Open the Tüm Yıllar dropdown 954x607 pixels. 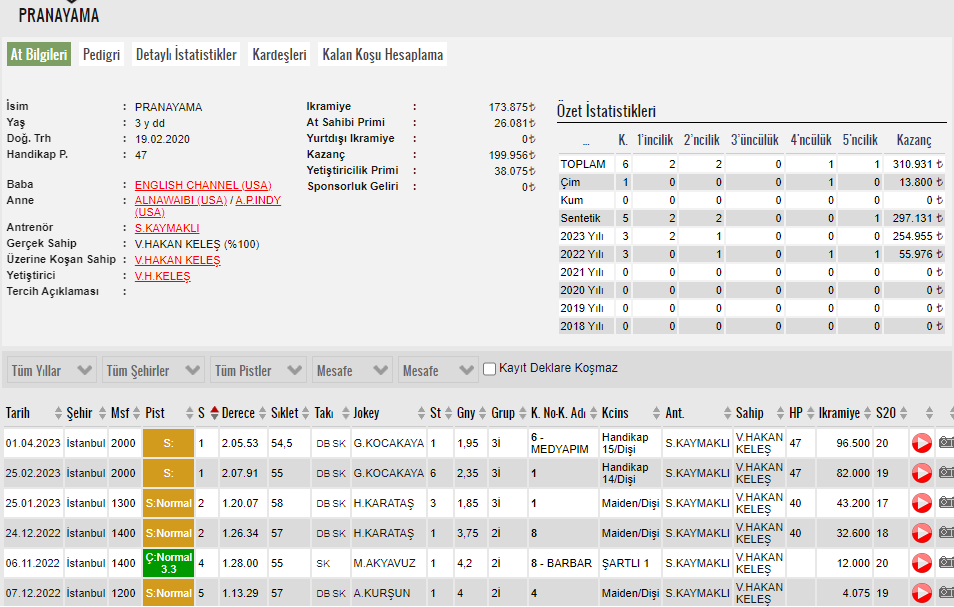(53, 371)
